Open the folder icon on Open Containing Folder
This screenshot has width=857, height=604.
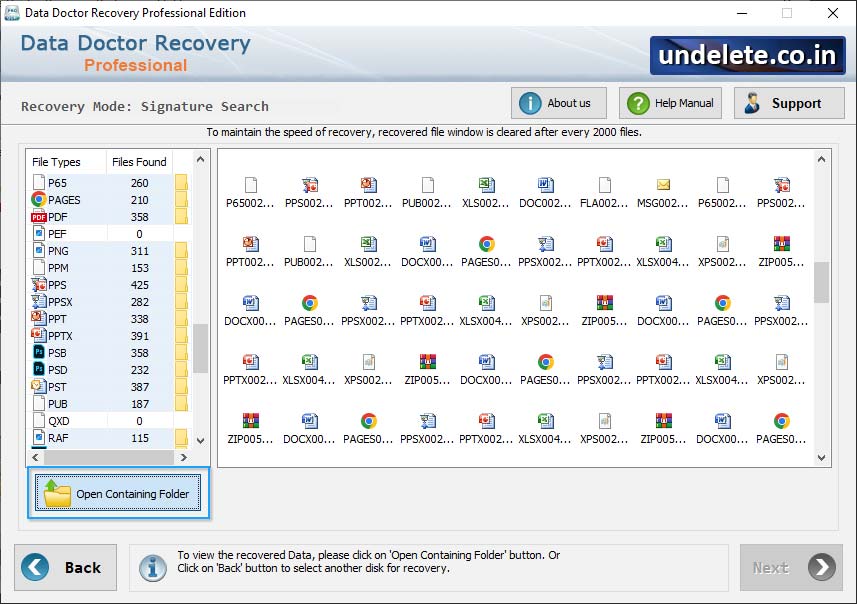[x=56, y=491]
